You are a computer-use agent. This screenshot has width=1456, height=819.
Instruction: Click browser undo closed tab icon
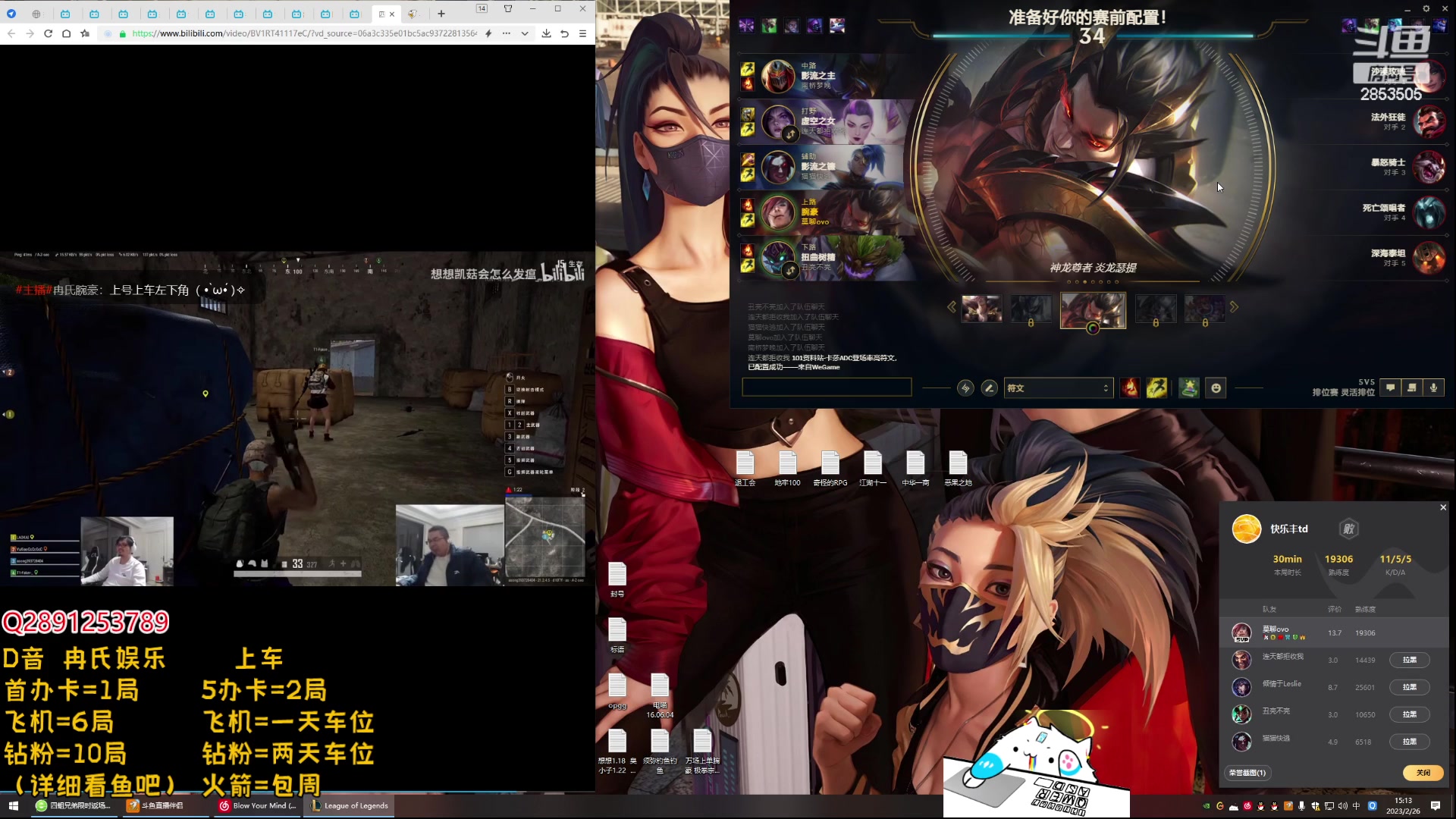pos(564,33)
